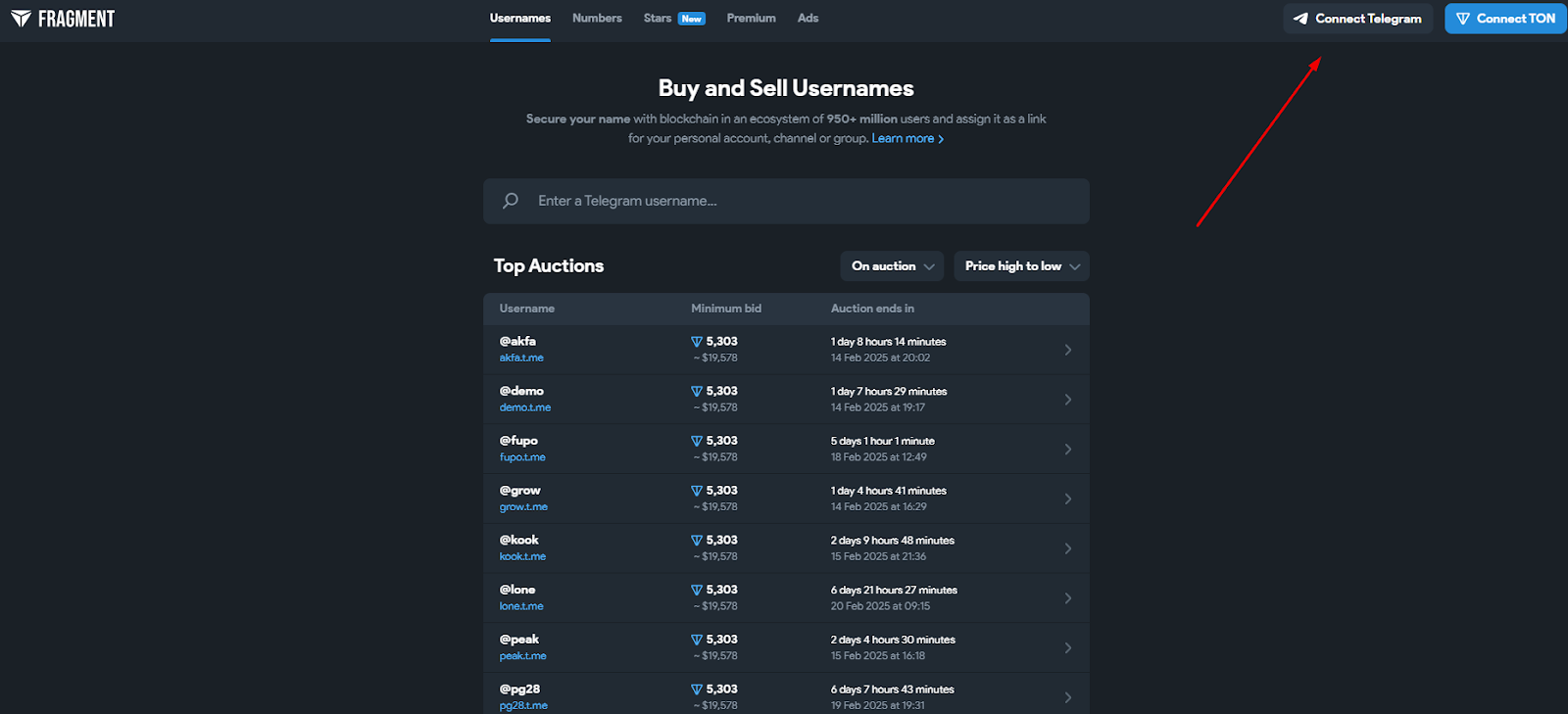Image resolution: width=1568 pixels, height=714 pixels.
Task: Select the @kook username
Action: 519,540
